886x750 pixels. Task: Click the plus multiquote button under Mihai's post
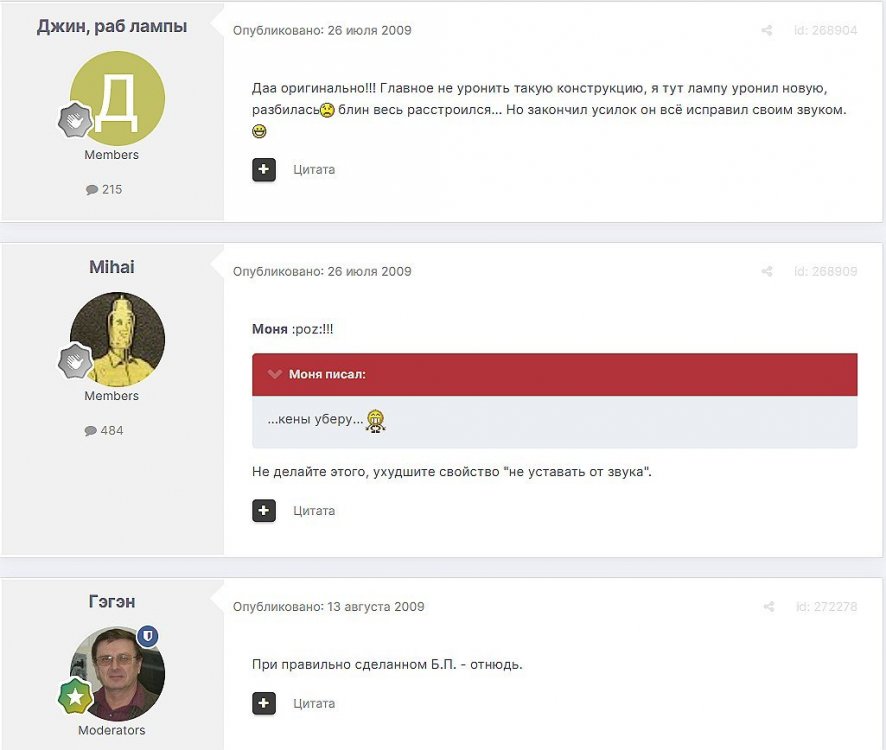[264, 511]
